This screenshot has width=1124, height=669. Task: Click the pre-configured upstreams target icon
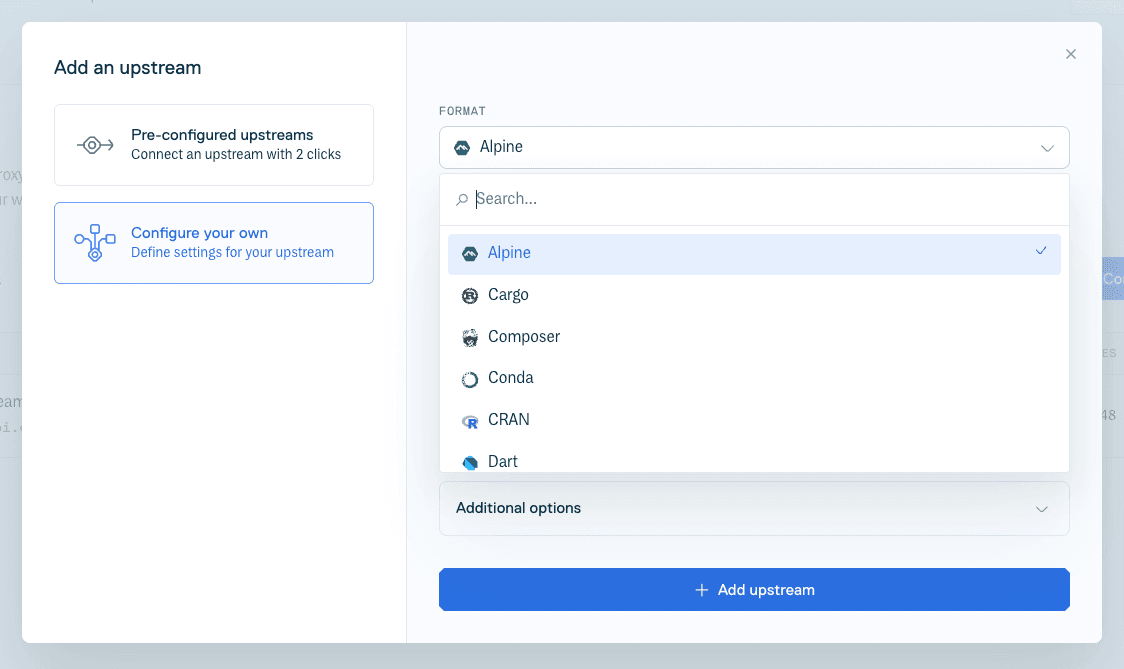pos(95,145)
